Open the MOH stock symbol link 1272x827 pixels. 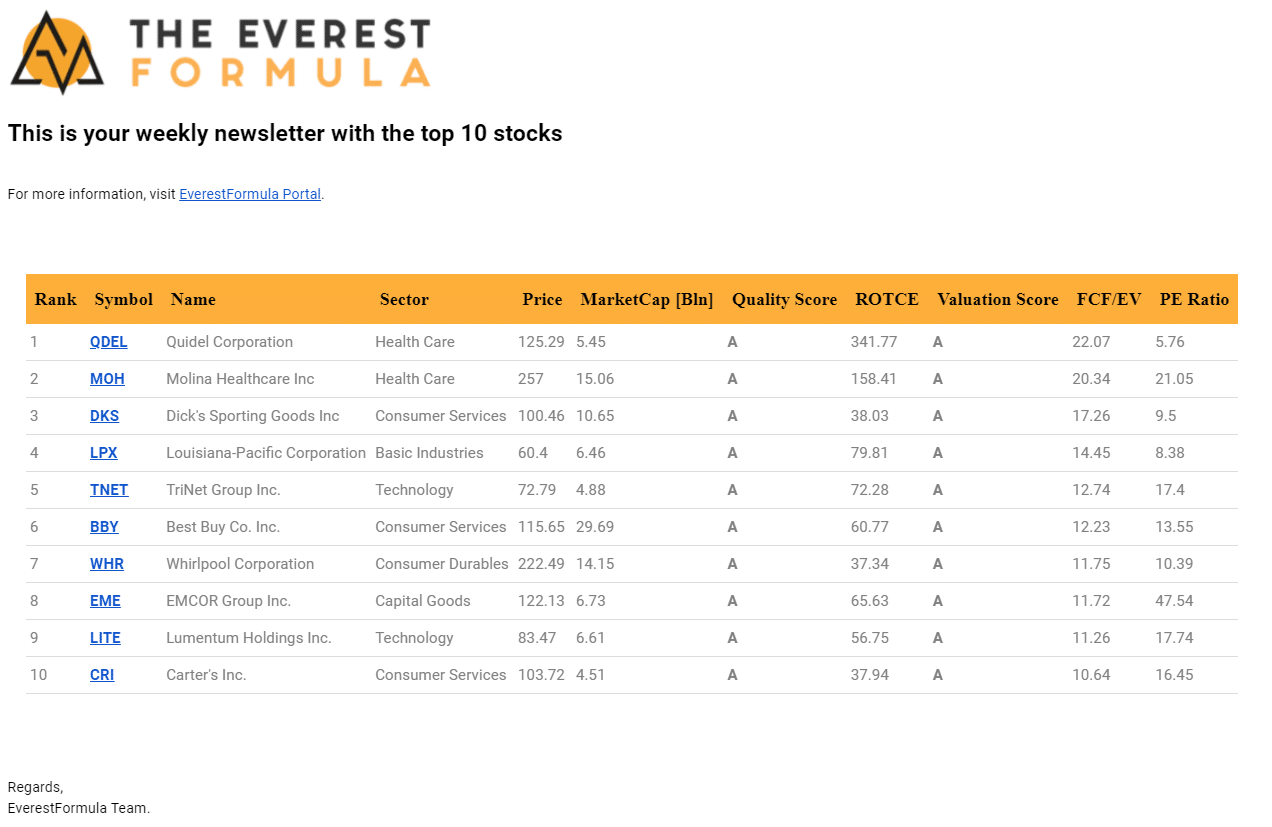click(107, 379)
